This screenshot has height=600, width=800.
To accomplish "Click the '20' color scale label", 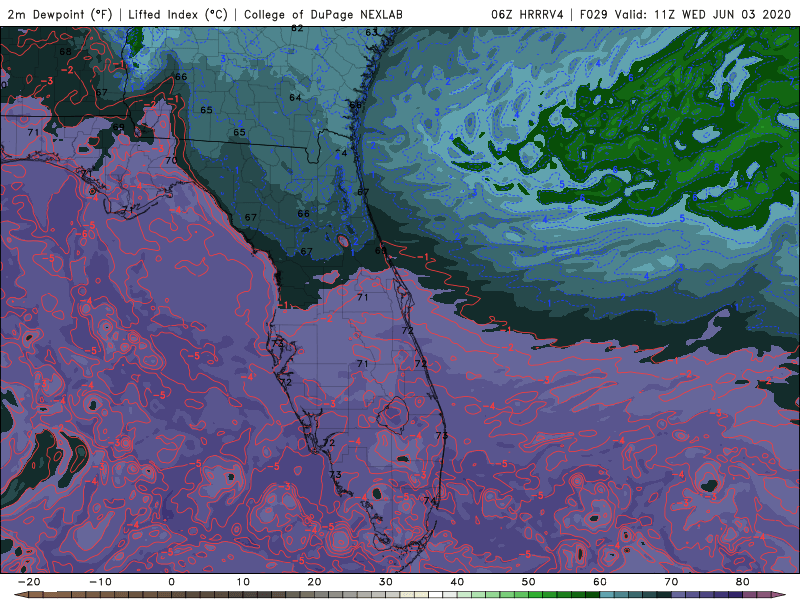I will pos(314,582).
